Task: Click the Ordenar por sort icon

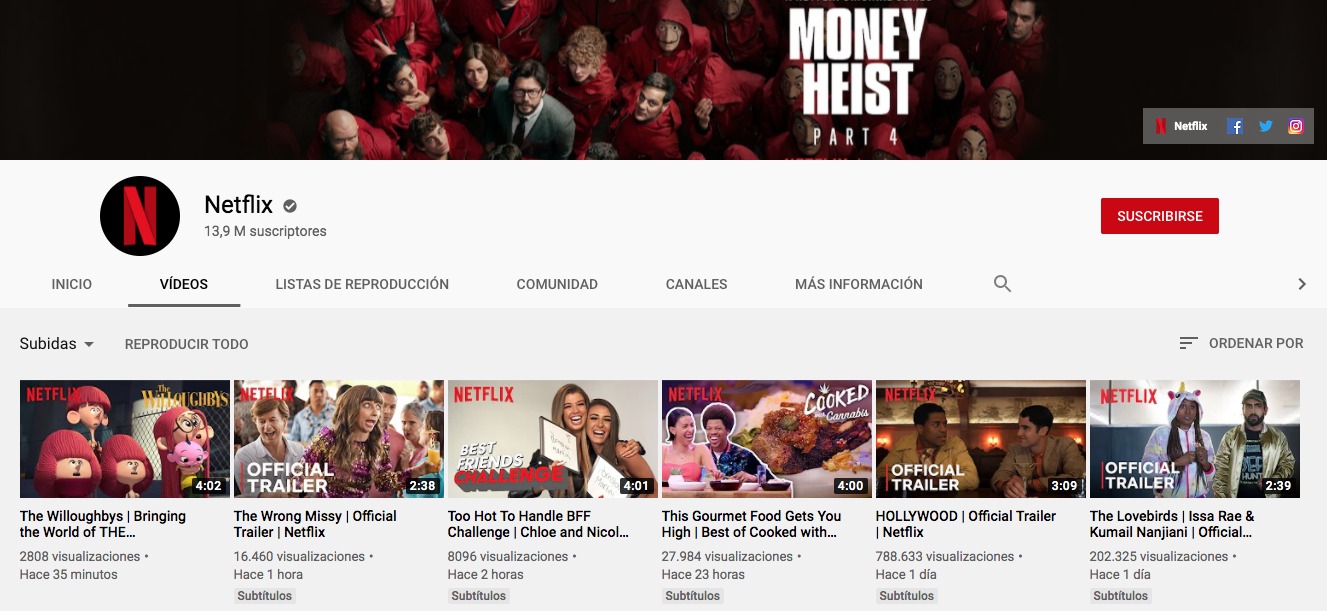Action: (1188, 343)
